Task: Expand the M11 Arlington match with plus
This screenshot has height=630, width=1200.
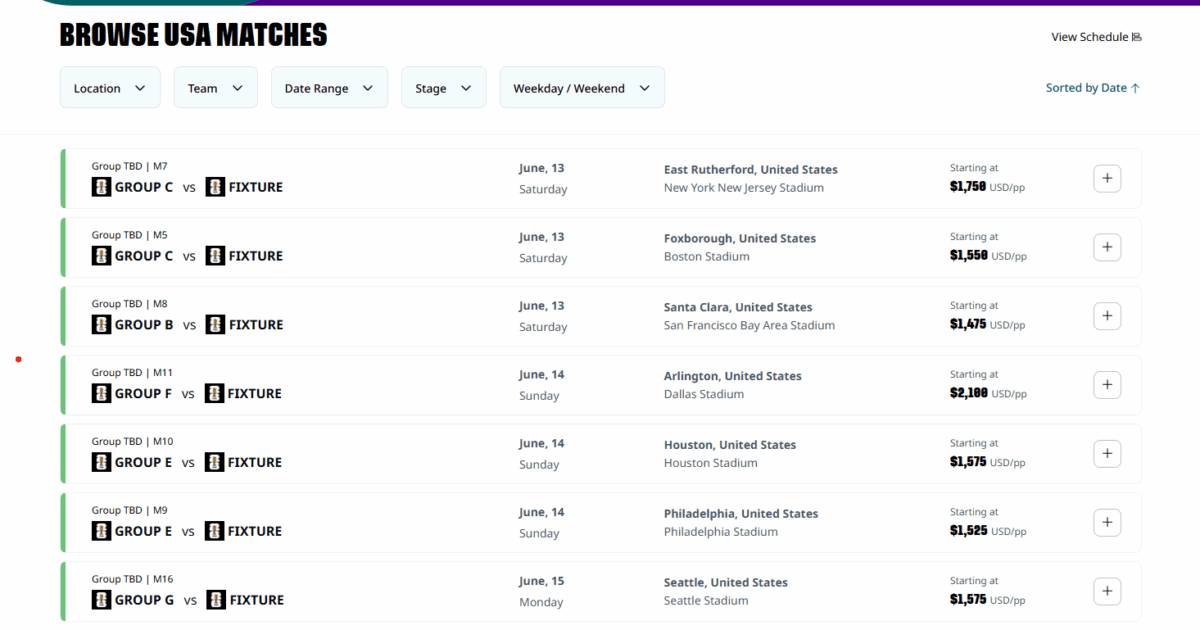Action: tap(1107, 385)
